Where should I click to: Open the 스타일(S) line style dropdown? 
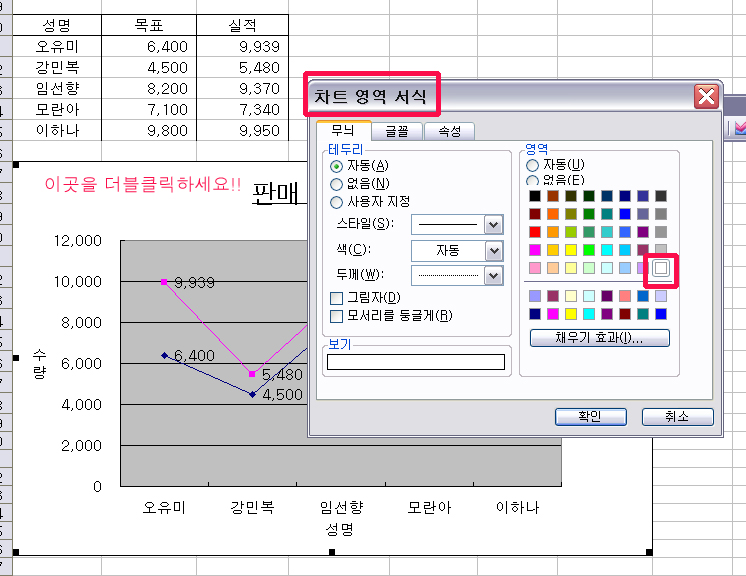[x=493, y=225]
